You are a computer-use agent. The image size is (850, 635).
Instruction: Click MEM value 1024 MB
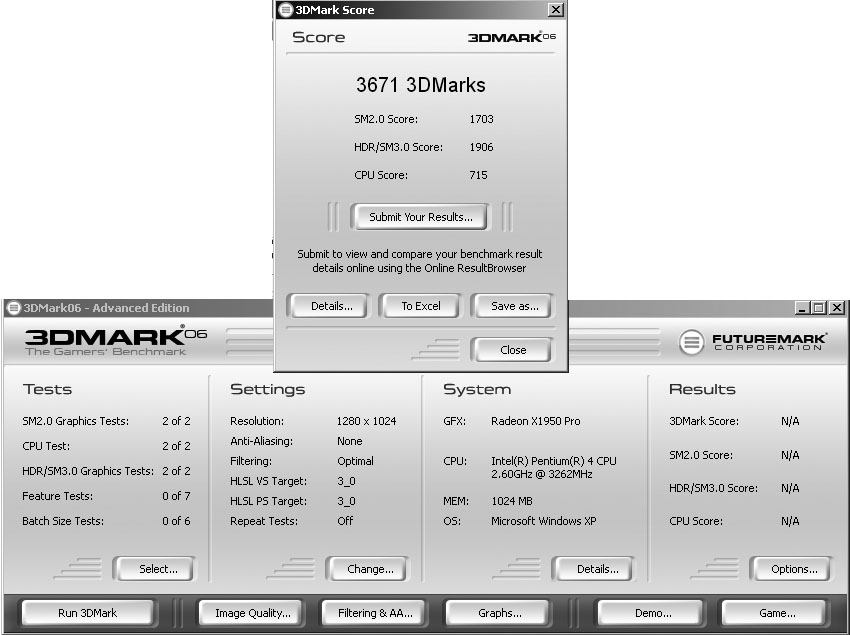pyautogui.click(x=512, y=501)
